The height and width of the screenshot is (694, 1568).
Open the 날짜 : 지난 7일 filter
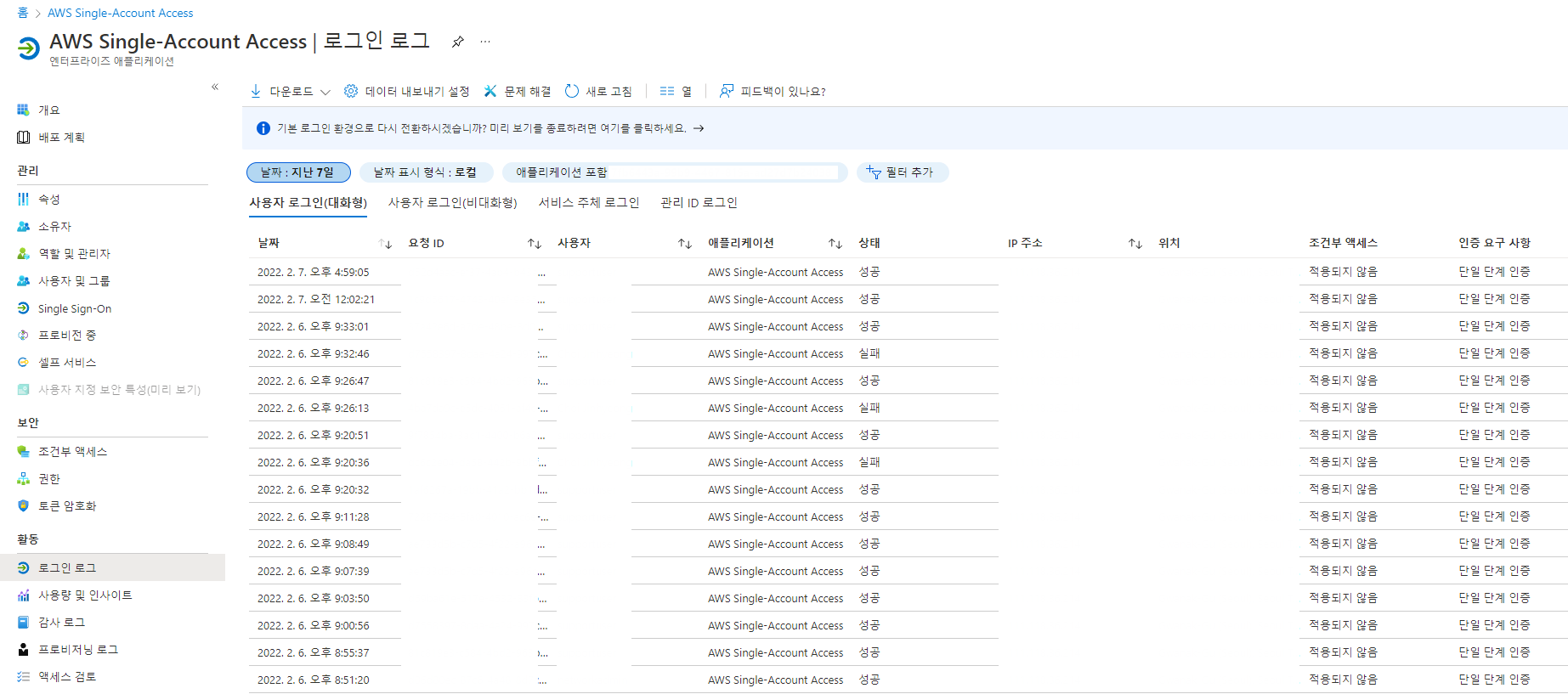click(x=298, y=172)
